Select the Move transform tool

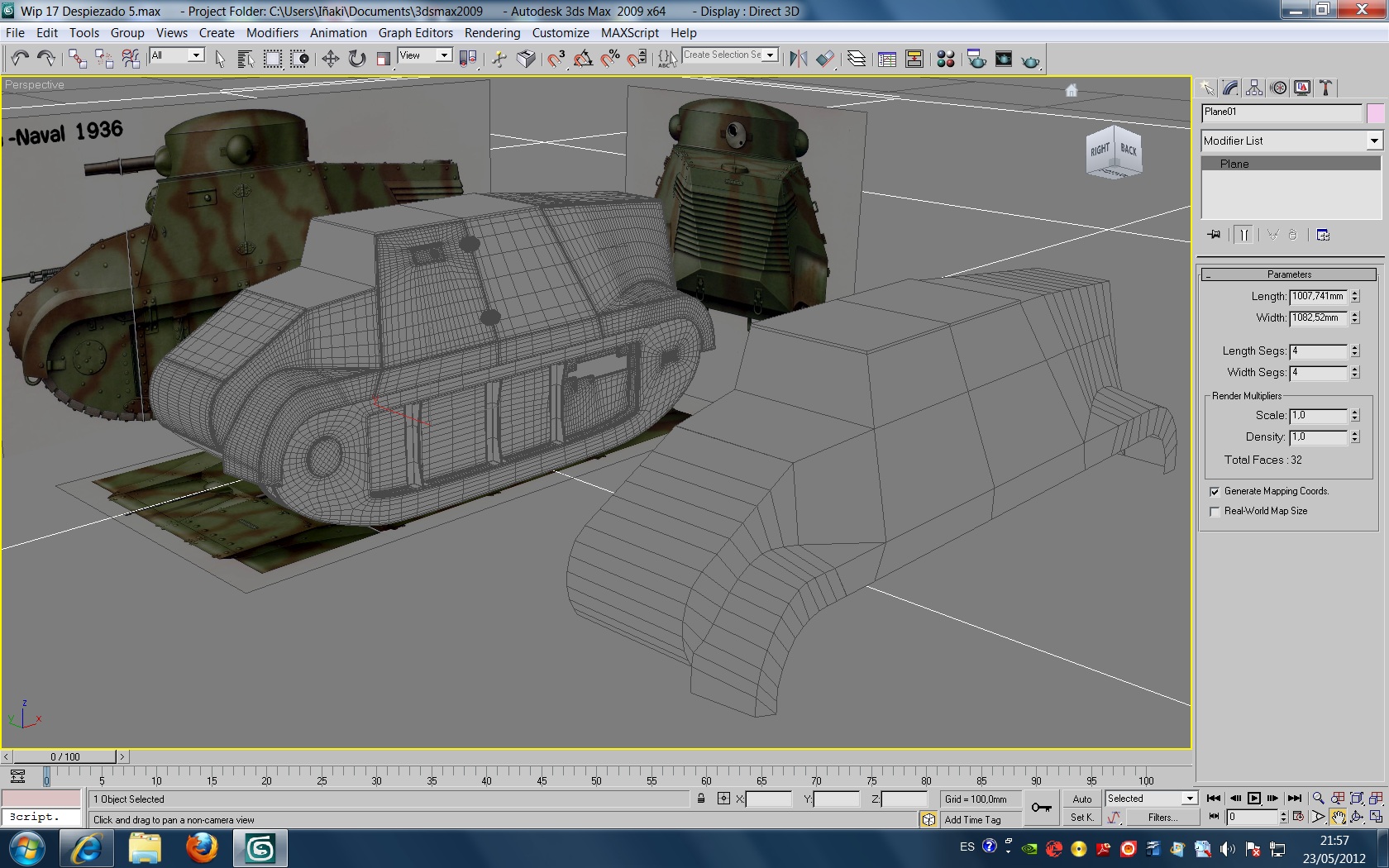click(x=330, y=59)
